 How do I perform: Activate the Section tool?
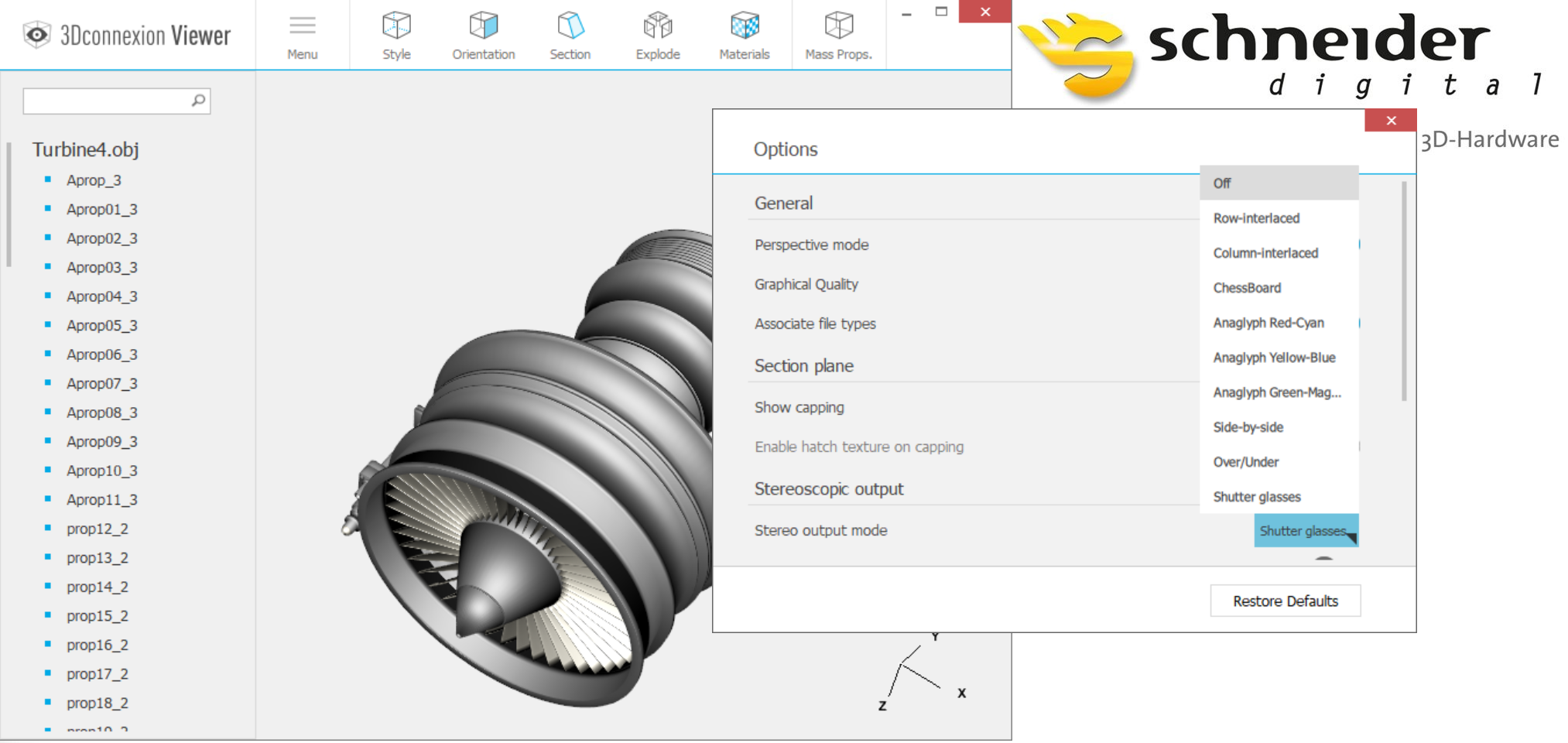(570, 36)
